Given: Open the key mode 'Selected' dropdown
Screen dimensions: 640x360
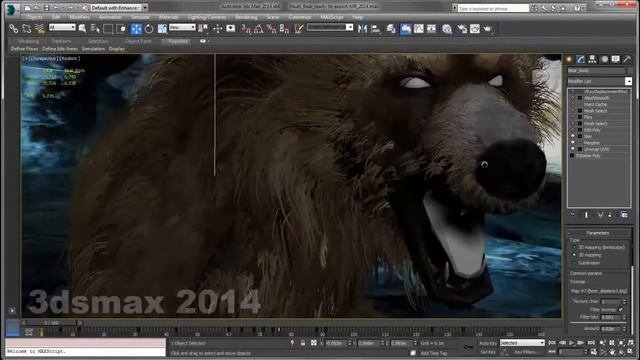Looking at the screenshot, I should point(522,343).
